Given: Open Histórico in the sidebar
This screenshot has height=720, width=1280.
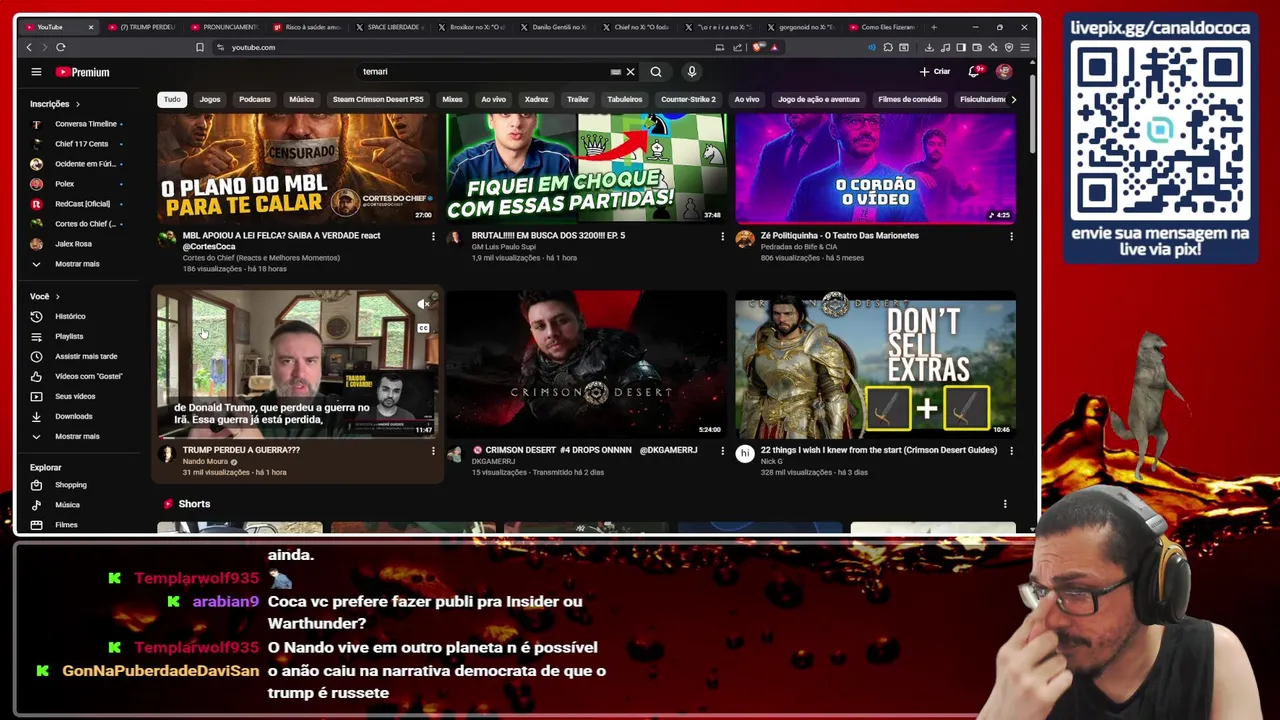Looking at the screenshot, I should point(70,316).
